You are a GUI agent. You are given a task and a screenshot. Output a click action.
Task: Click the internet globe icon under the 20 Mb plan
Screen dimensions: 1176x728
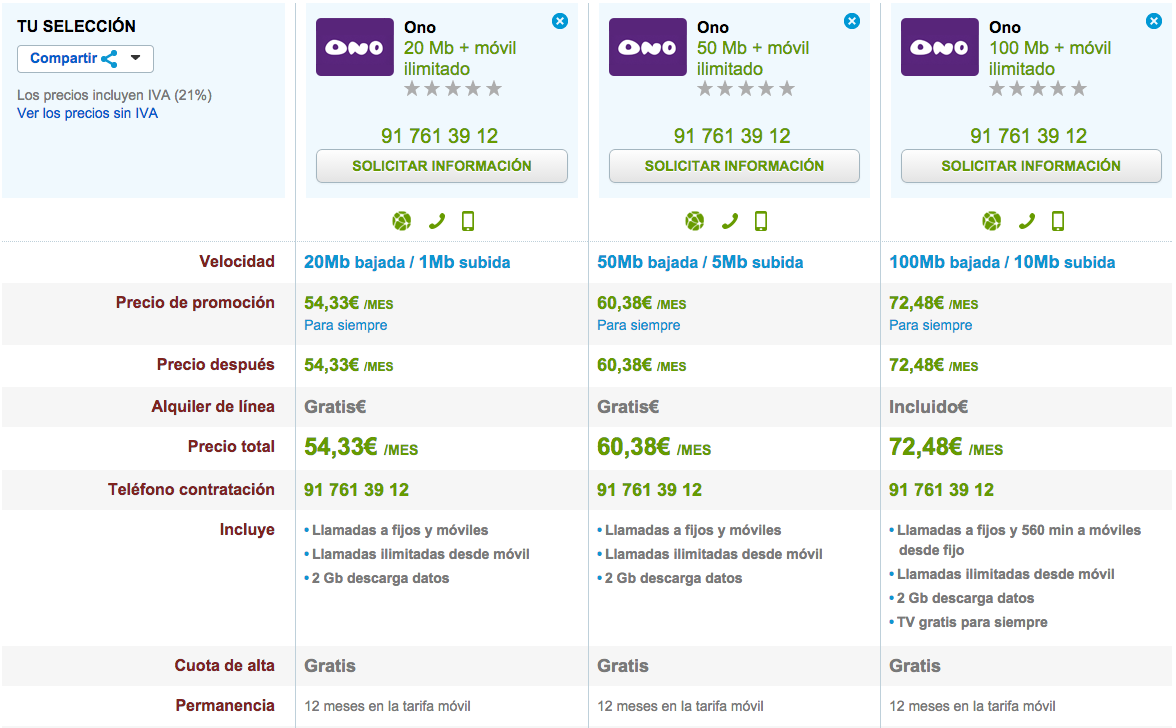coord(402,221)
